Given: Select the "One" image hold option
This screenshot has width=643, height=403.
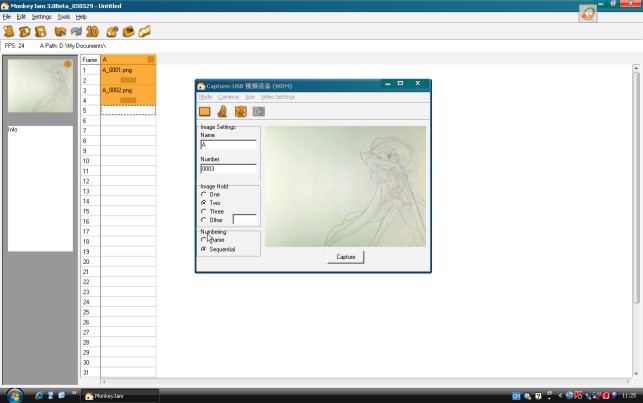Looking at the screenshot, I should pyautogui.click(x=211, y=194).
